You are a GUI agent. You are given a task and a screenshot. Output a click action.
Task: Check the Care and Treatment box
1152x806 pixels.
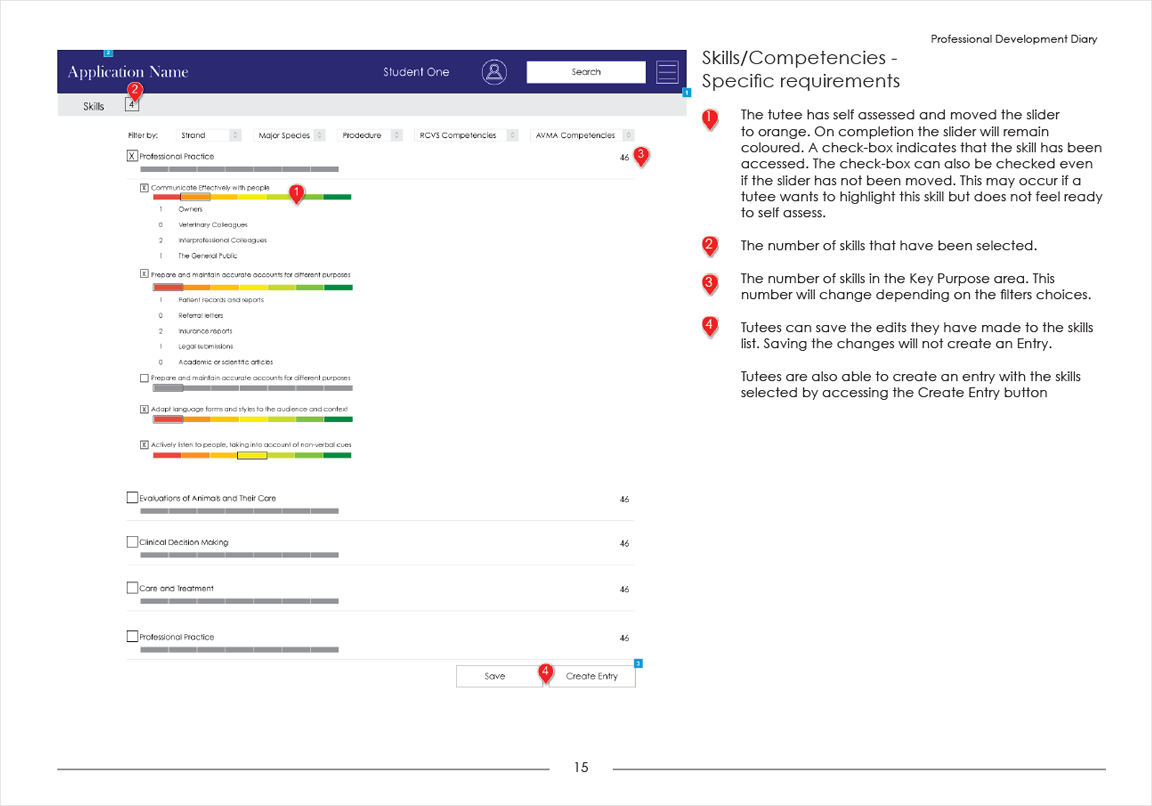132,588
